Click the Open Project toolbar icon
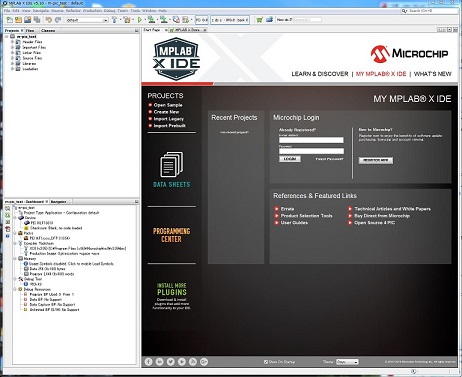This screenshot has width=462, height=377. click(28, 20)
